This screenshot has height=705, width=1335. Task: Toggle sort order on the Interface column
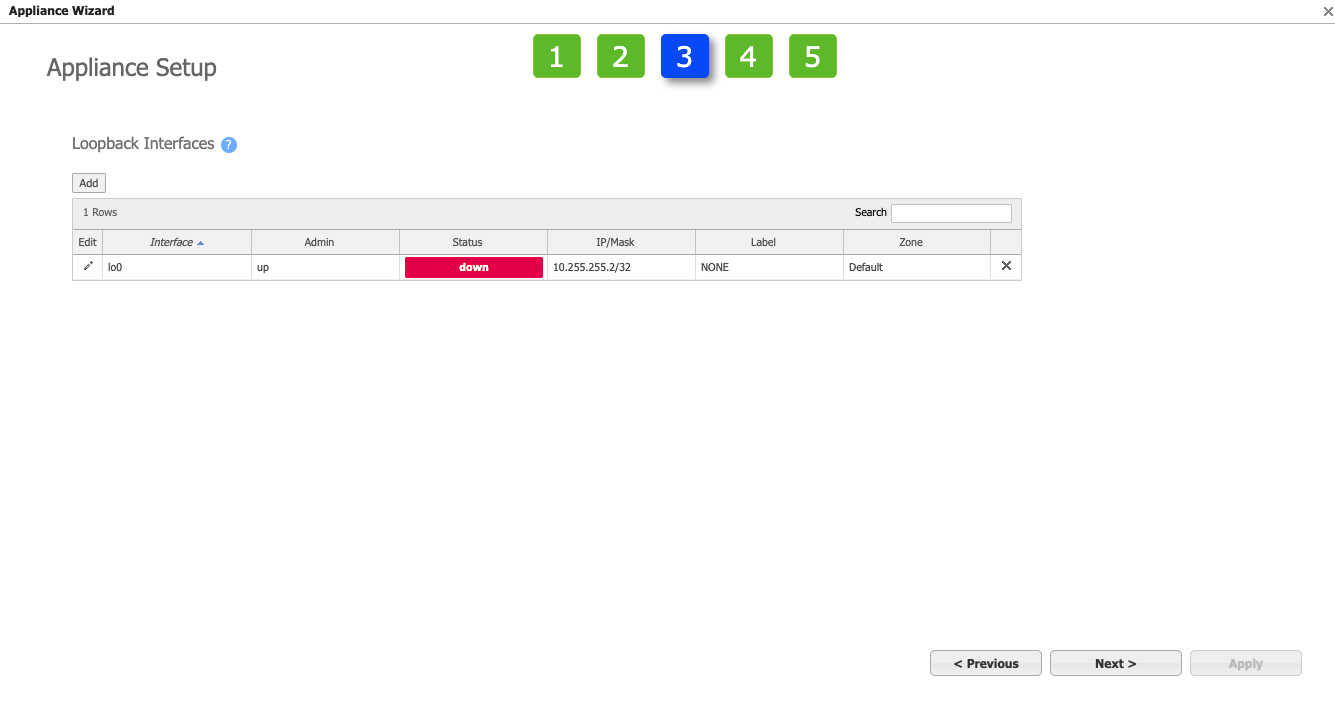coord(173,241)
